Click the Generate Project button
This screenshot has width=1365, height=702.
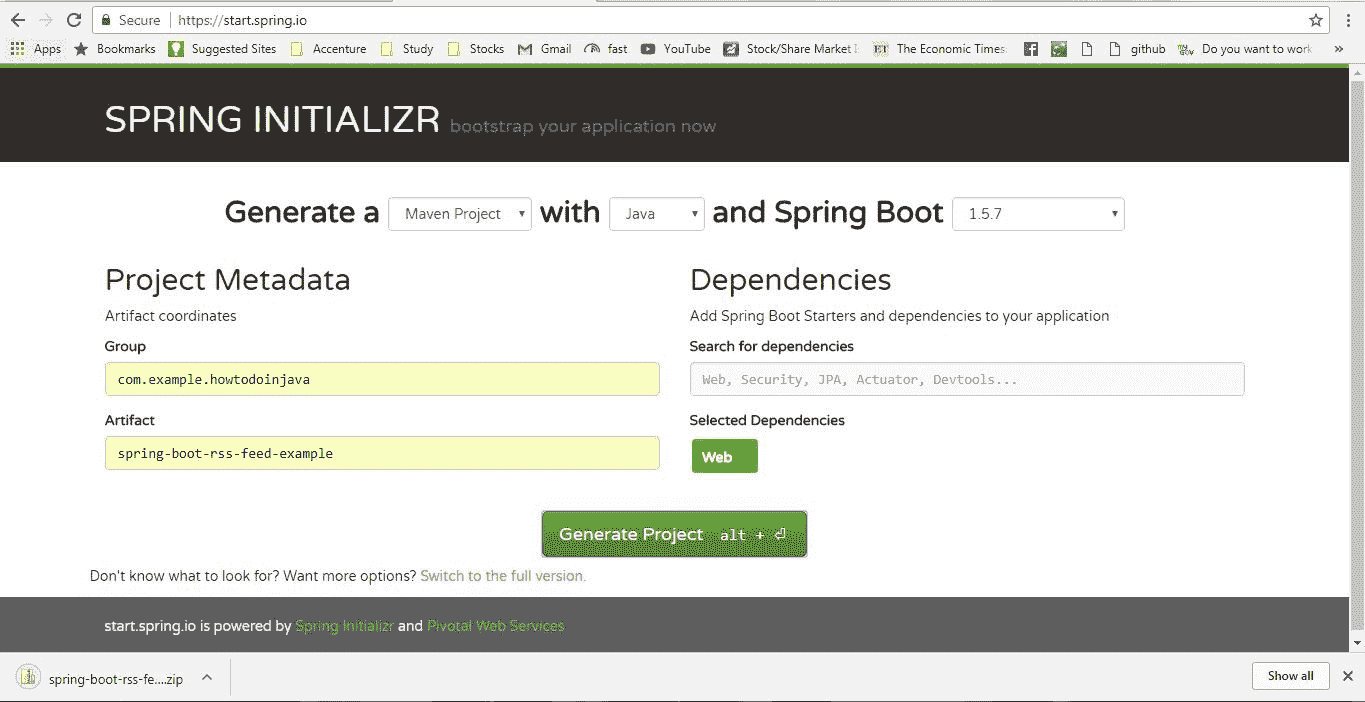coord(674,534)
